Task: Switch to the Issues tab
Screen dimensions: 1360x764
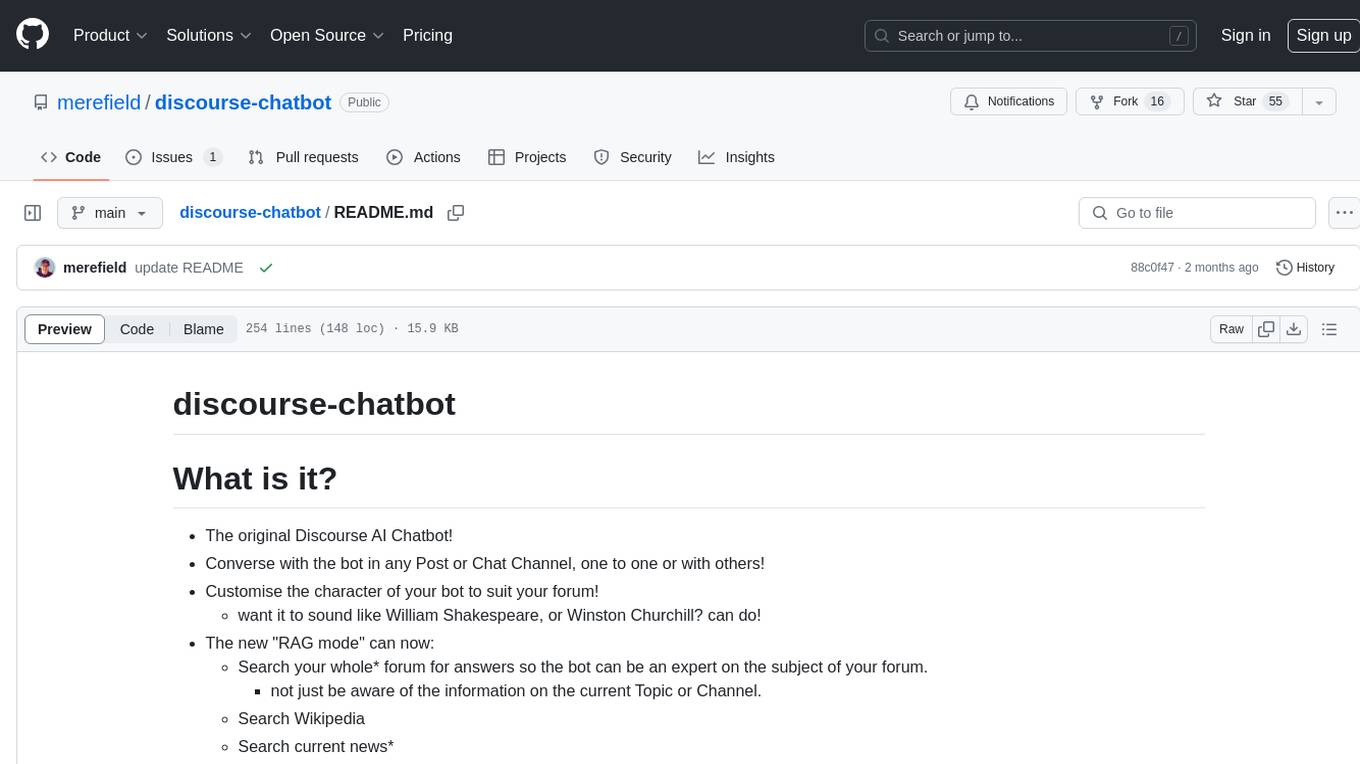Action: click(x=173, y=157)
